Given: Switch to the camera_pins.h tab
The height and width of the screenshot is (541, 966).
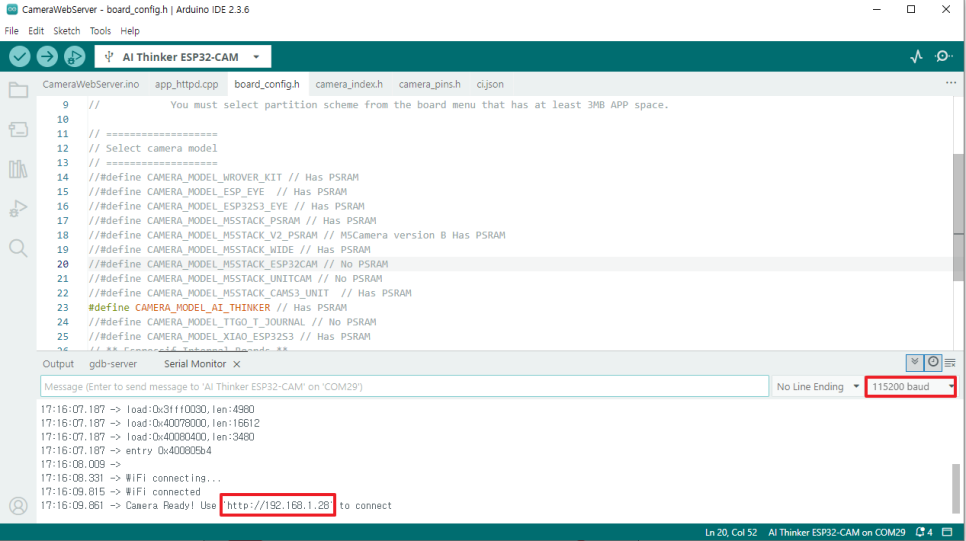Looking at the screenshot, I should tap(429, 84).
